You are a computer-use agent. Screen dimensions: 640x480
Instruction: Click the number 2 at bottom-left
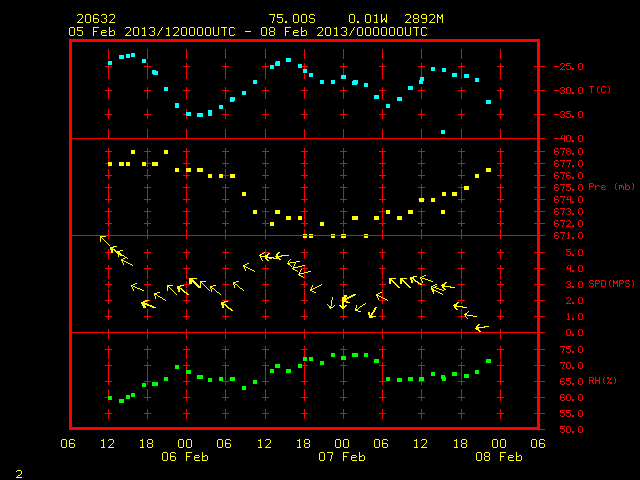tap(19, 474)
